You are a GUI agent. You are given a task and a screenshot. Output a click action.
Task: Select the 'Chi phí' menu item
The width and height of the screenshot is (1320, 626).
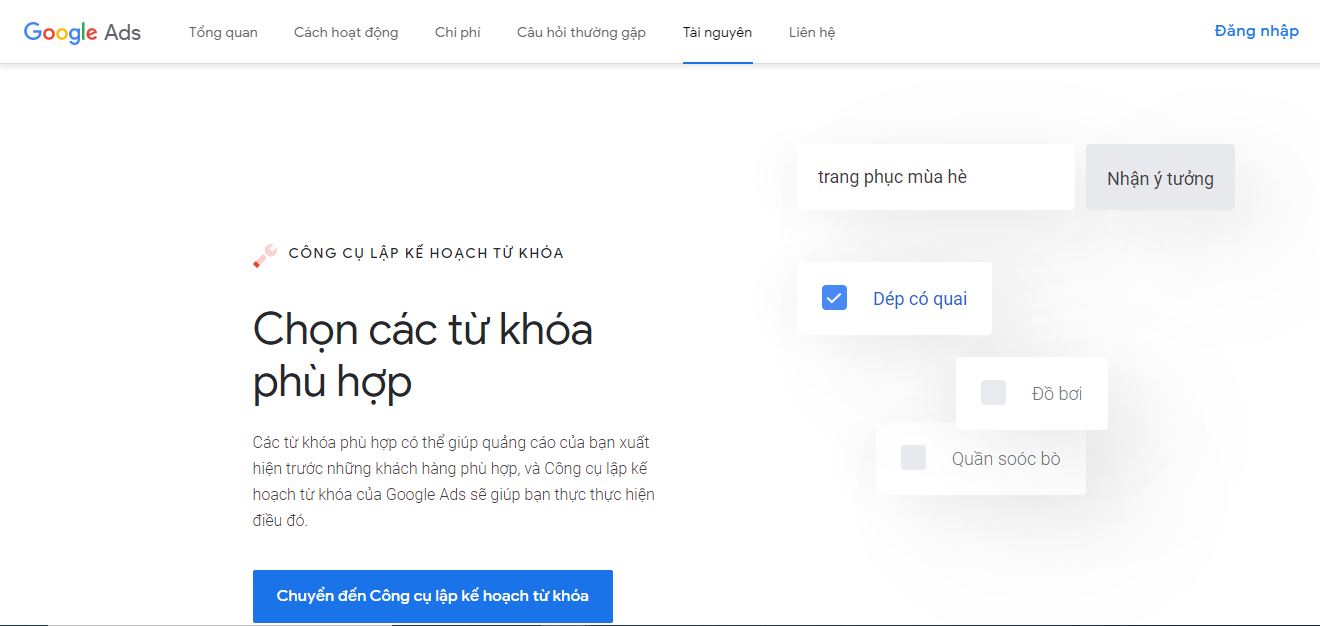click(457, 32)
